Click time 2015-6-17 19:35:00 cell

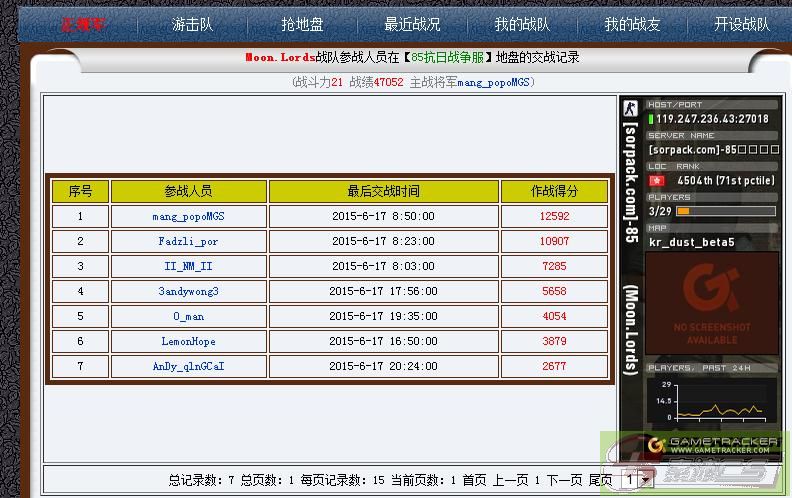(383, 316)
